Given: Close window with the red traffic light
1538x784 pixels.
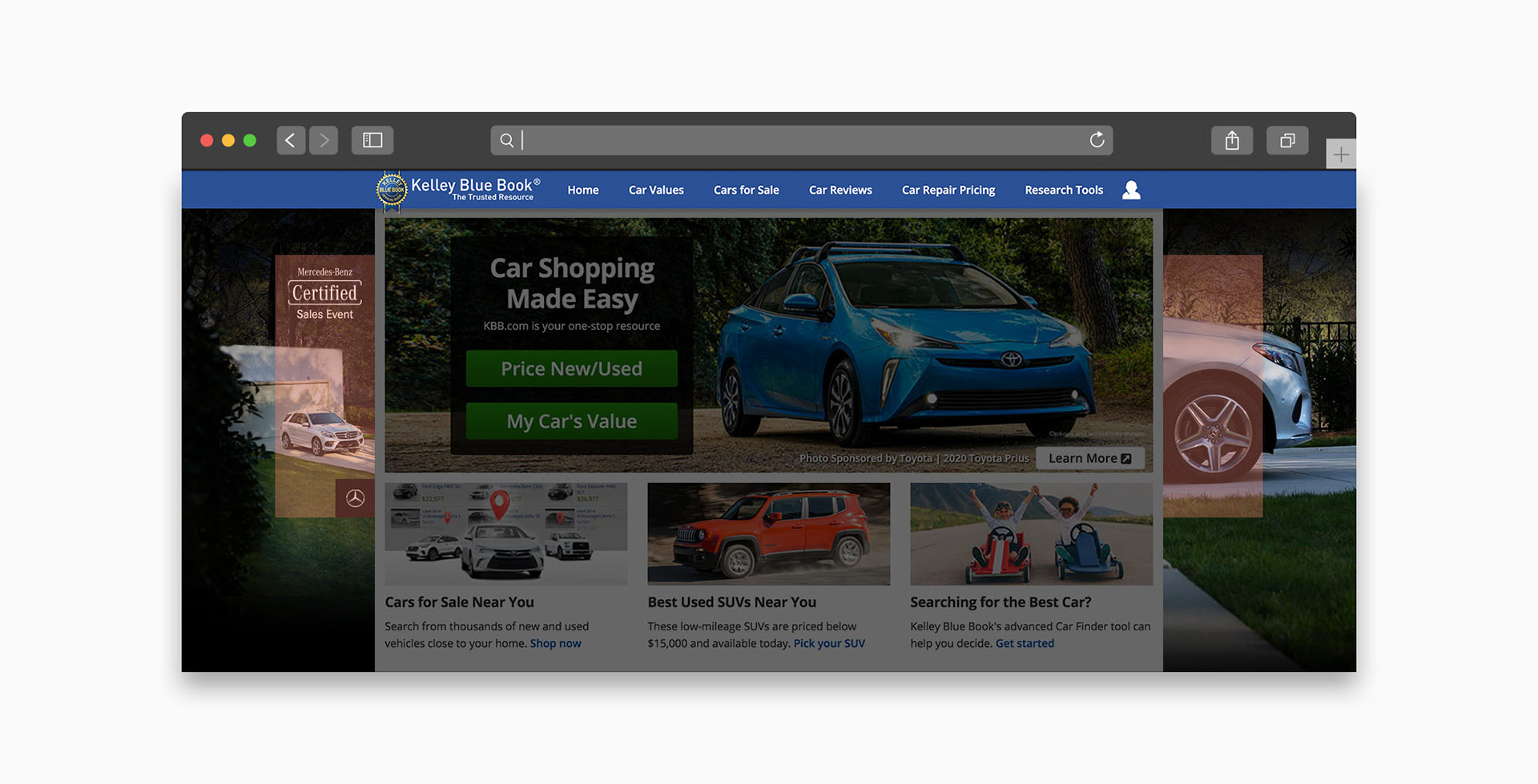Looking at the screenshot, I should click(207, 140).
